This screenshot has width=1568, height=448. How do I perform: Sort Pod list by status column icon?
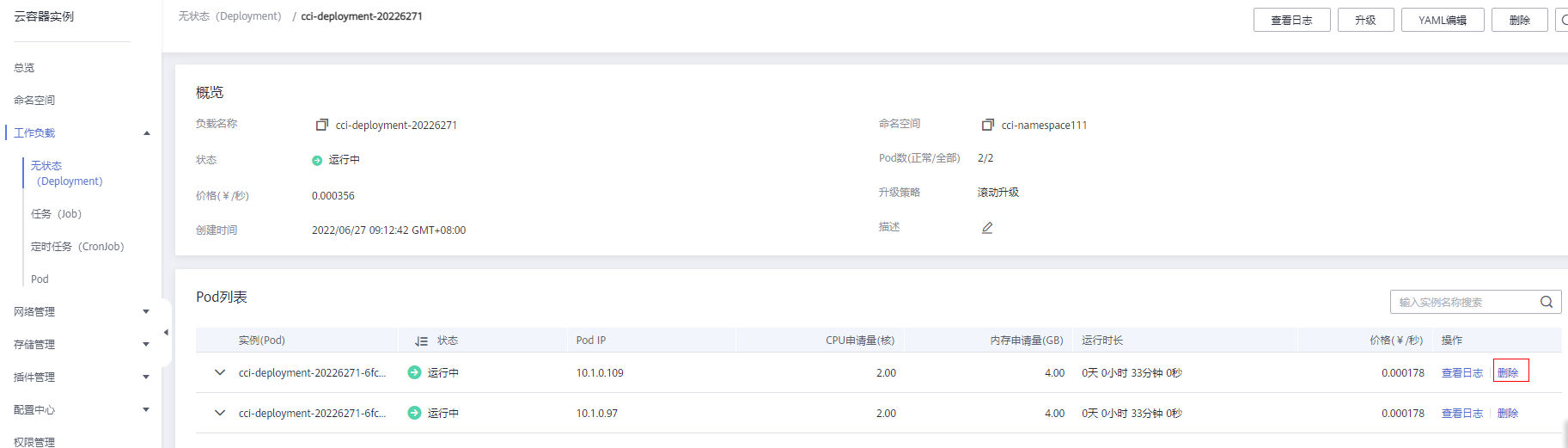[421, 341]
